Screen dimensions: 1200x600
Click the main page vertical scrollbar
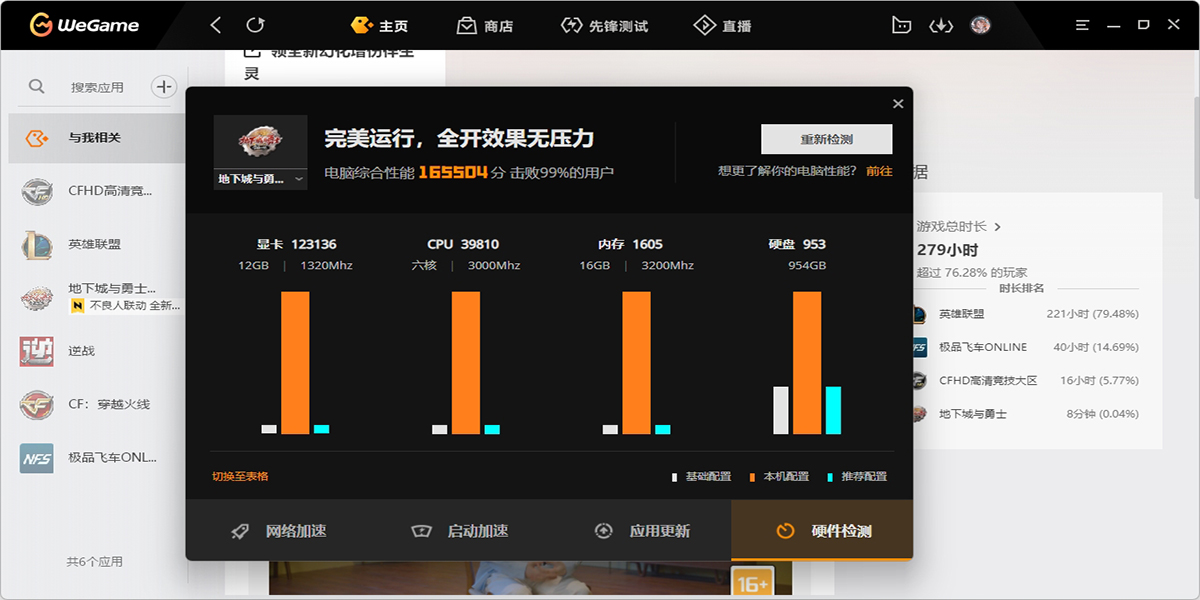1196,148
